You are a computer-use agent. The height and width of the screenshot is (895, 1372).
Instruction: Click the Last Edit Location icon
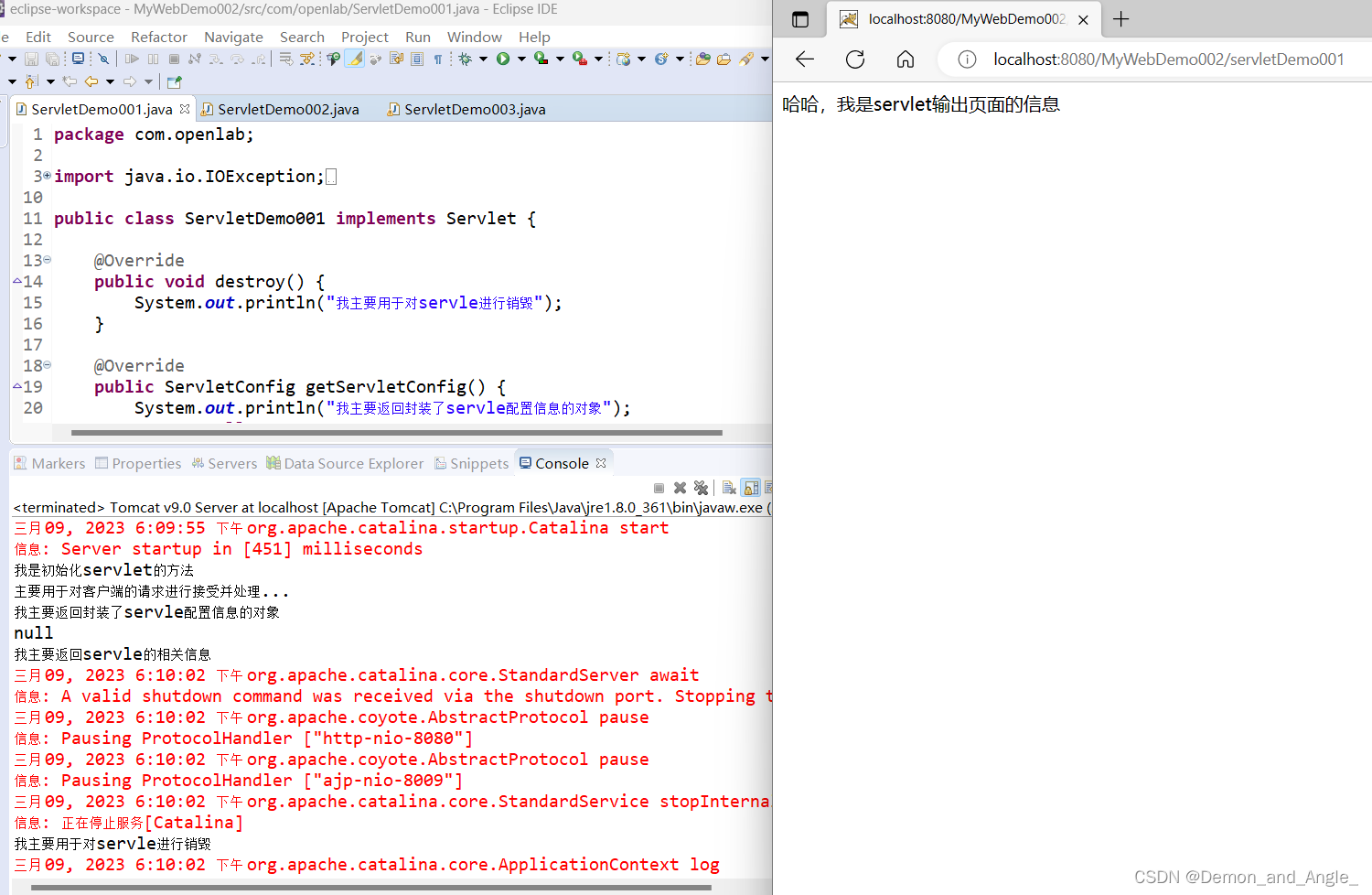[x=70, y=81]
